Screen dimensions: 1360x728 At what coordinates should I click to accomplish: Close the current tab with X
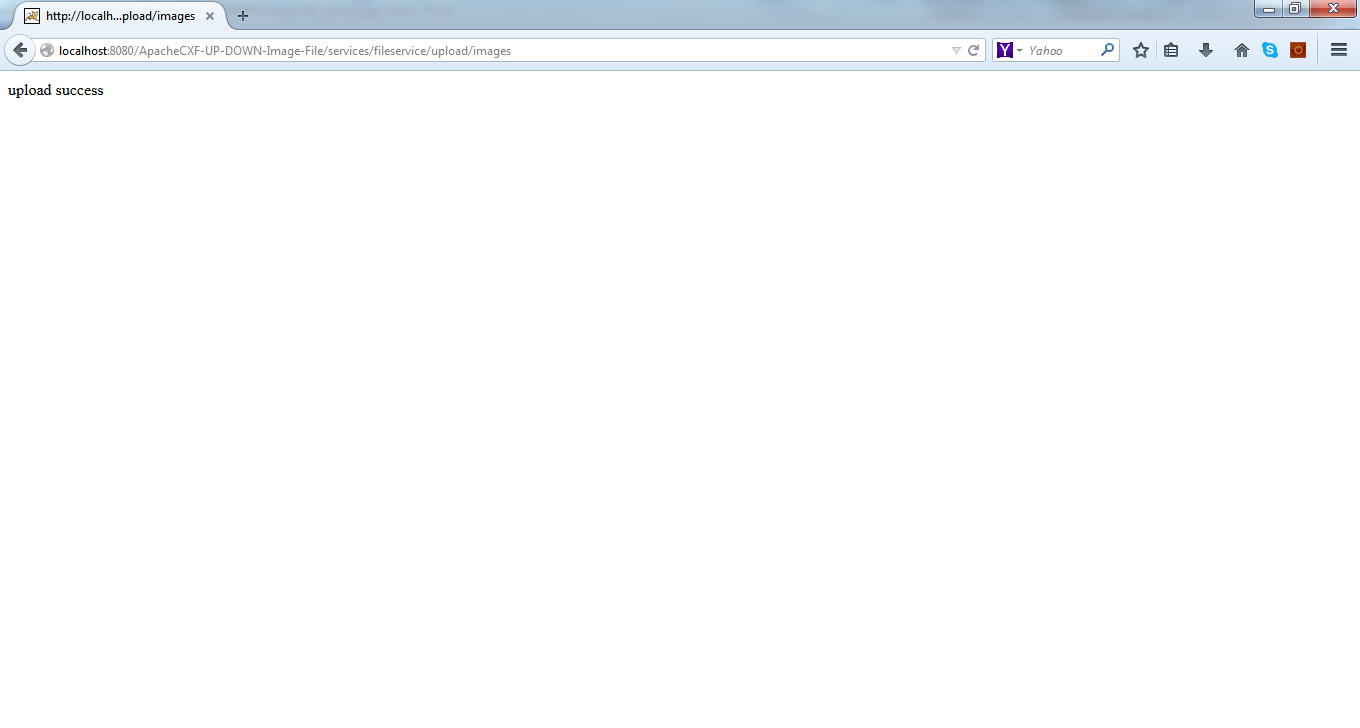point(210,16)
